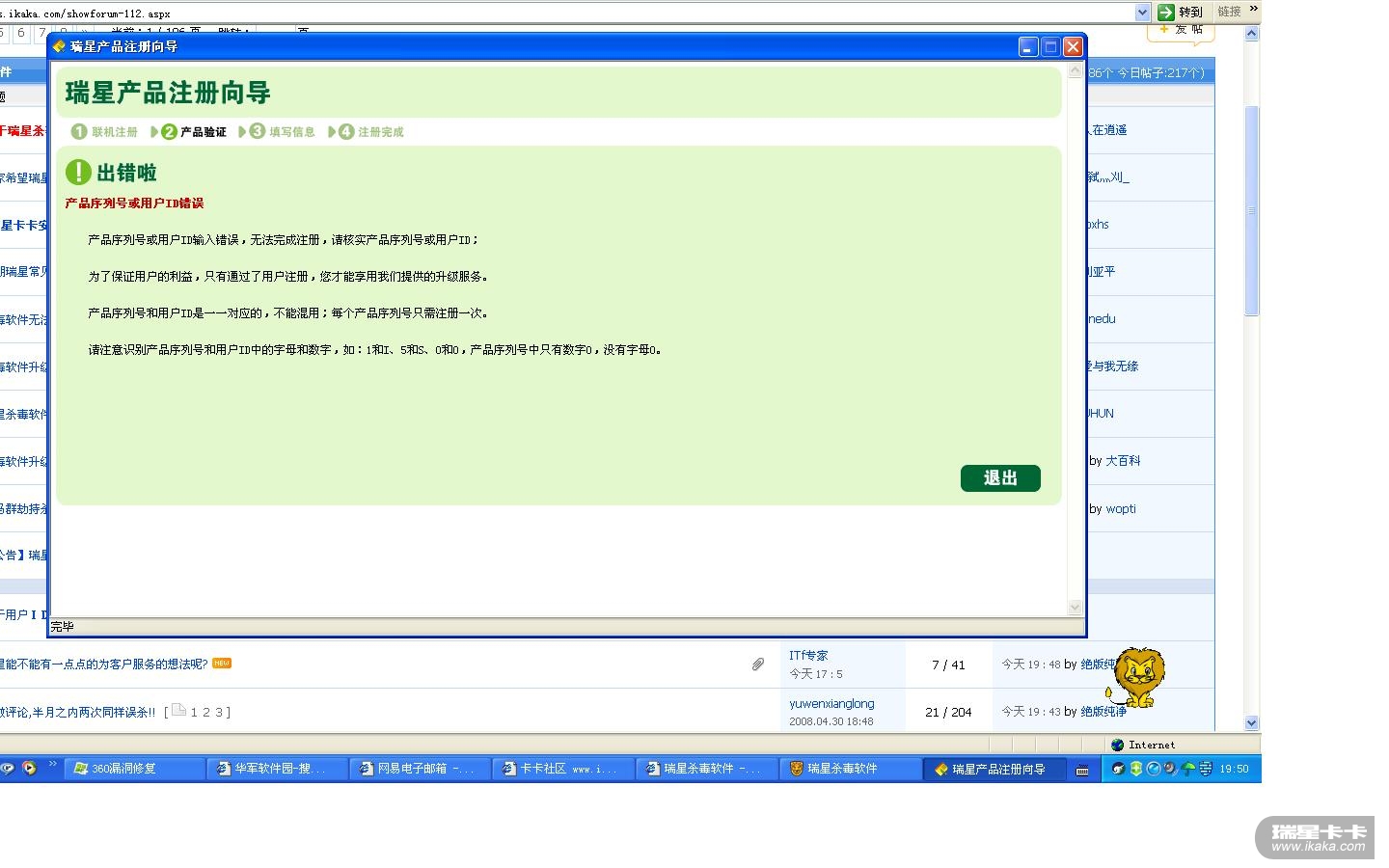Select step 1 联机注册 in the wizard
This screenshot has height=868, width=1389.
105,132
